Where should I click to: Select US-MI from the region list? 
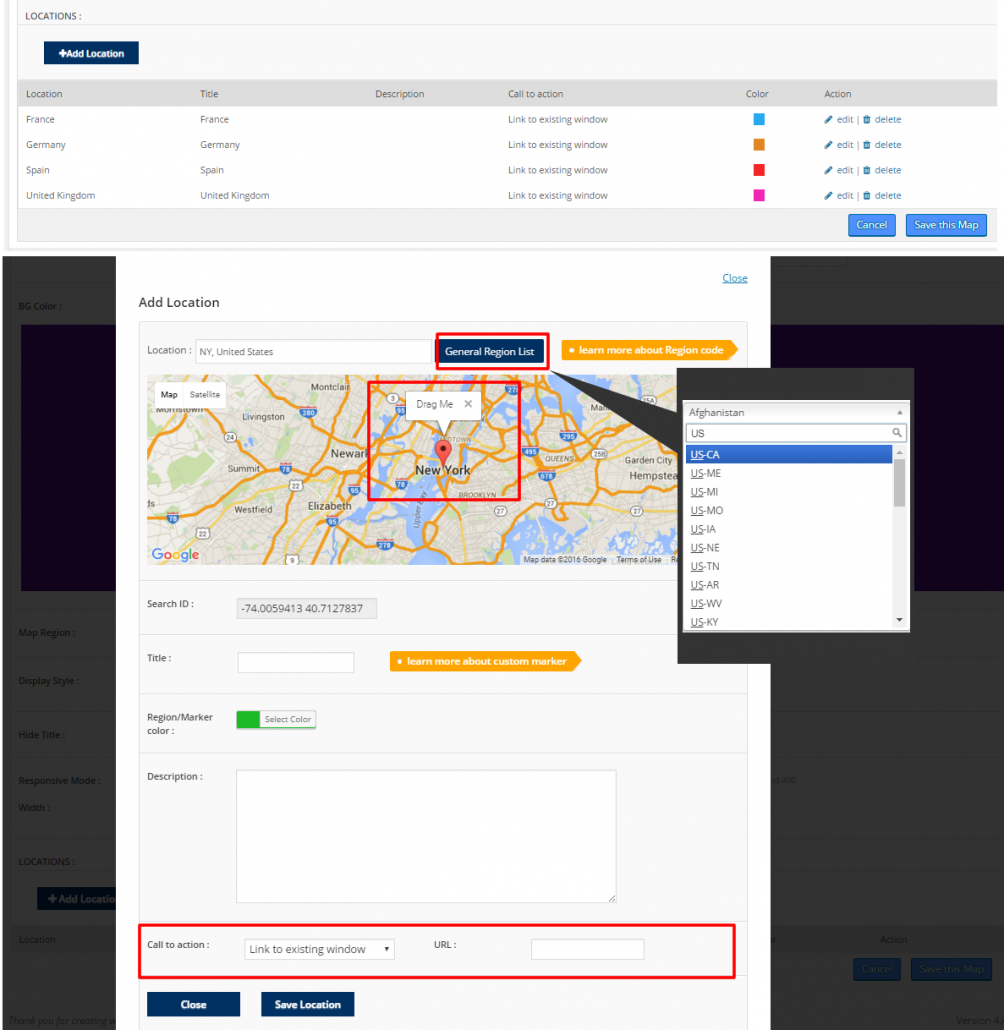coord(706,491)
